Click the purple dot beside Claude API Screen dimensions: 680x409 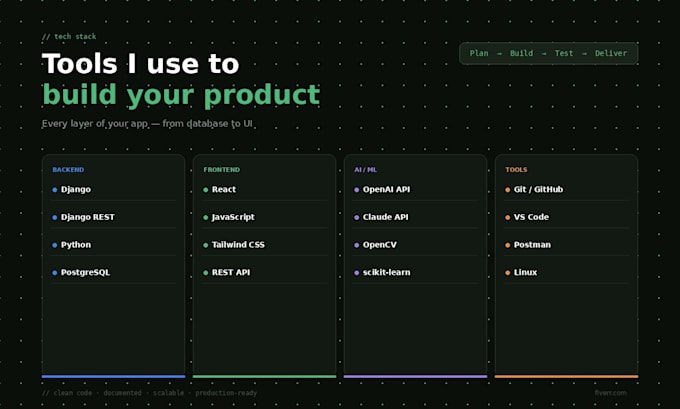tap(356, 217)
